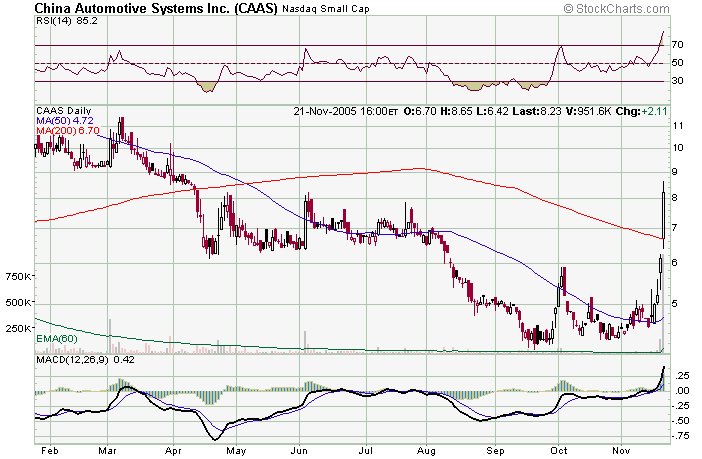The image size is (702, 459).
Task: Click the Jun month label on time axis
Action: click(300, 450)
